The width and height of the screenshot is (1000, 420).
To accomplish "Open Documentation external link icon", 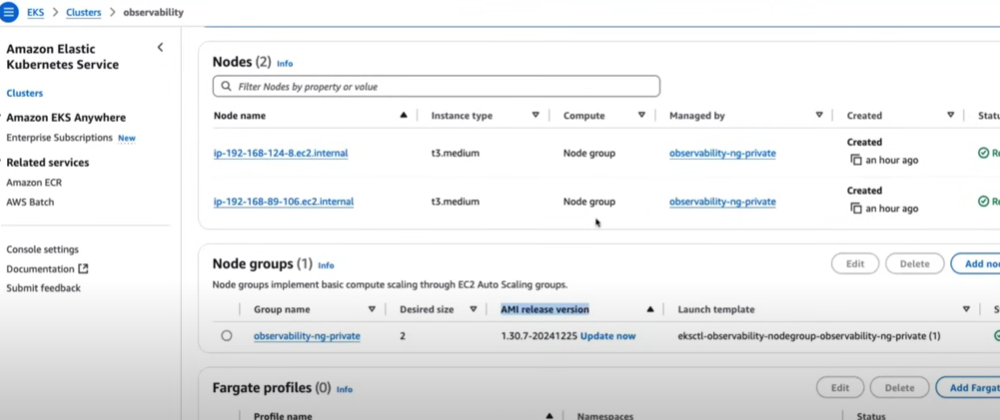I will pyautogui.click(x=83, y=269).
